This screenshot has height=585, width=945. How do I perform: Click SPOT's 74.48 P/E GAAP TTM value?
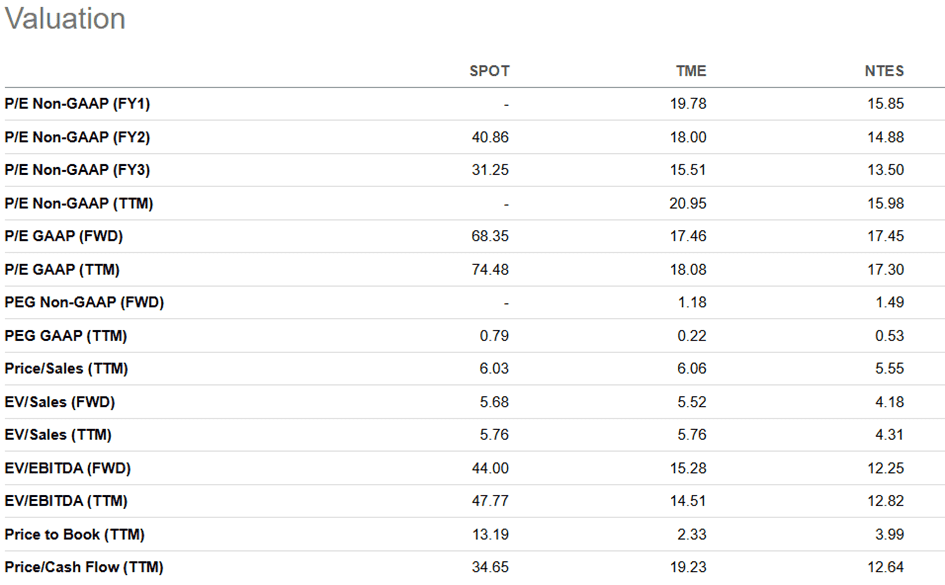pos(490,270)
